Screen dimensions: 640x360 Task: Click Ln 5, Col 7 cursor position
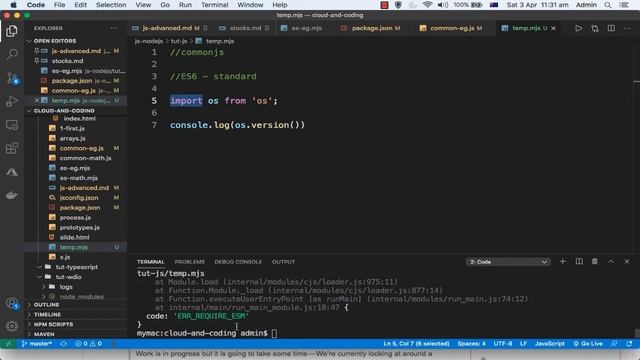coord(416,344)
